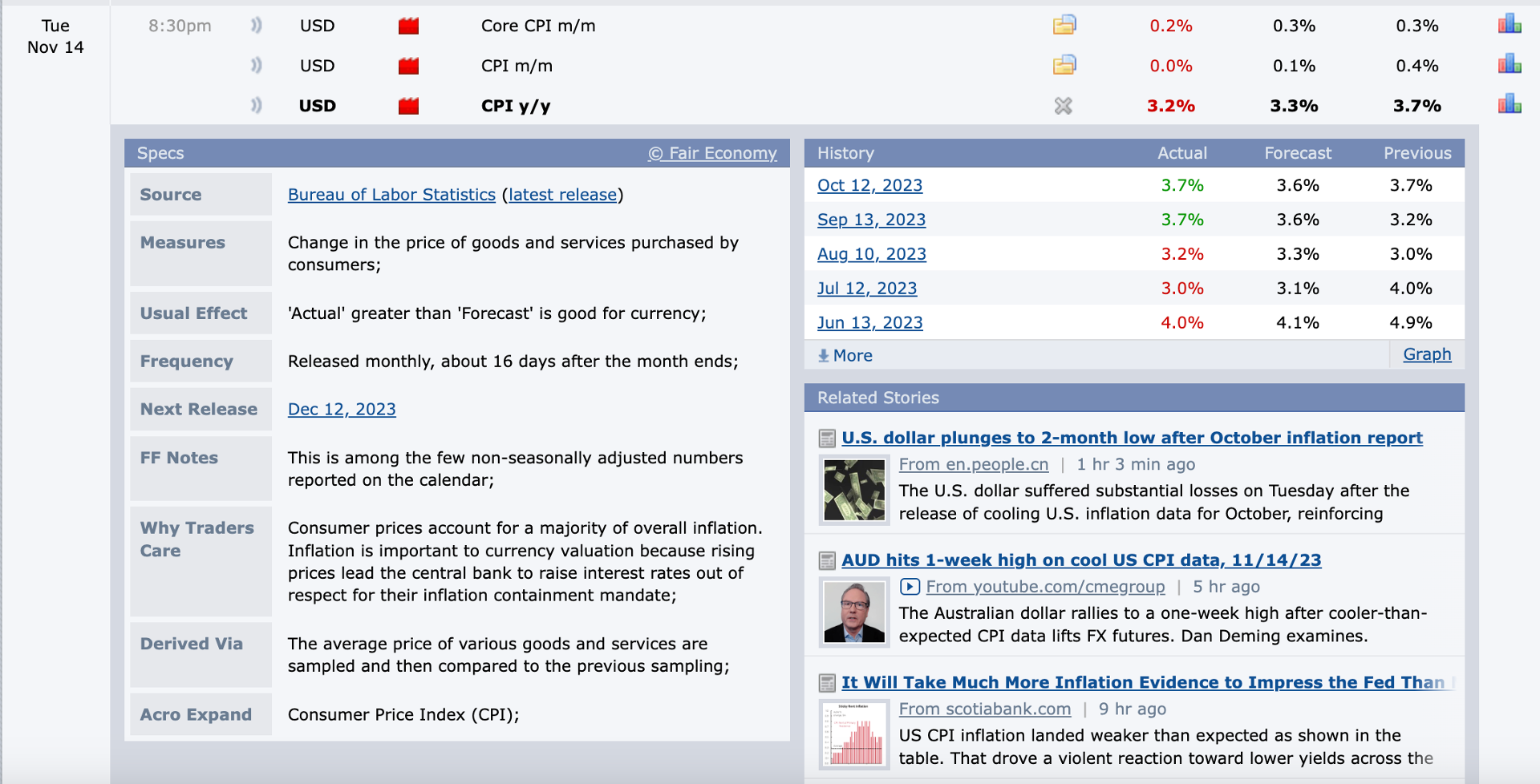The image size is (1540, 784).
Task: Select the CPI m/m event name
Action: pyautogui.click(x=517, y=66)
